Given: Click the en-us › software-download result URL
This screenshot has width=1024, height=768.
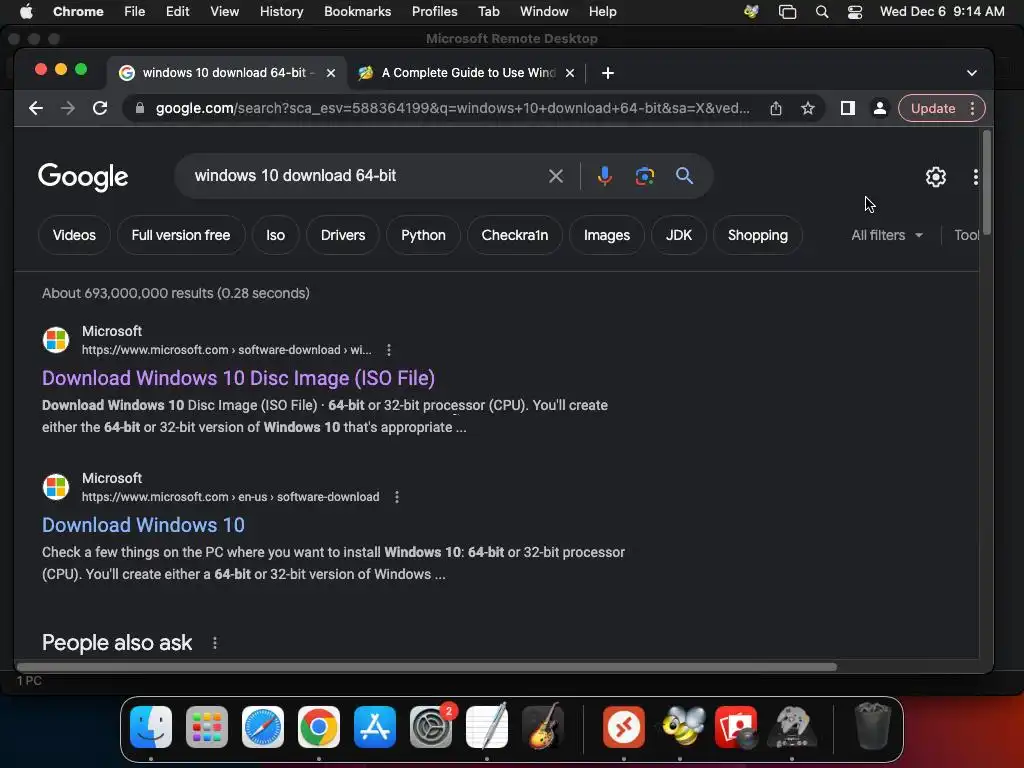Looking at the screenshot, I should click(x=230, y=497).
